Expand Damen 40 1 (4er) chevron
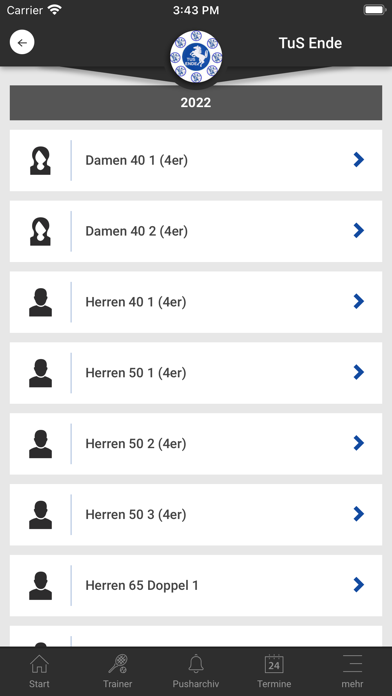This screenshot has width=392, height=696. click(x=359, y=160)
